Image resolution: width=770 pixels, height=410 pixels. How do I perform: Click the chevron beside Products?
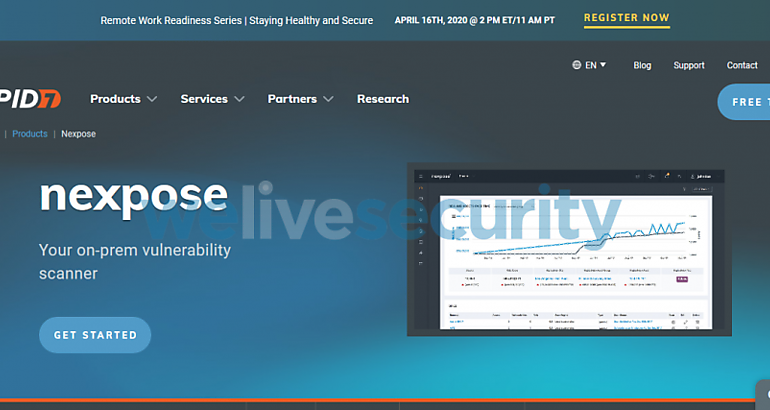[x=152, y=99]
